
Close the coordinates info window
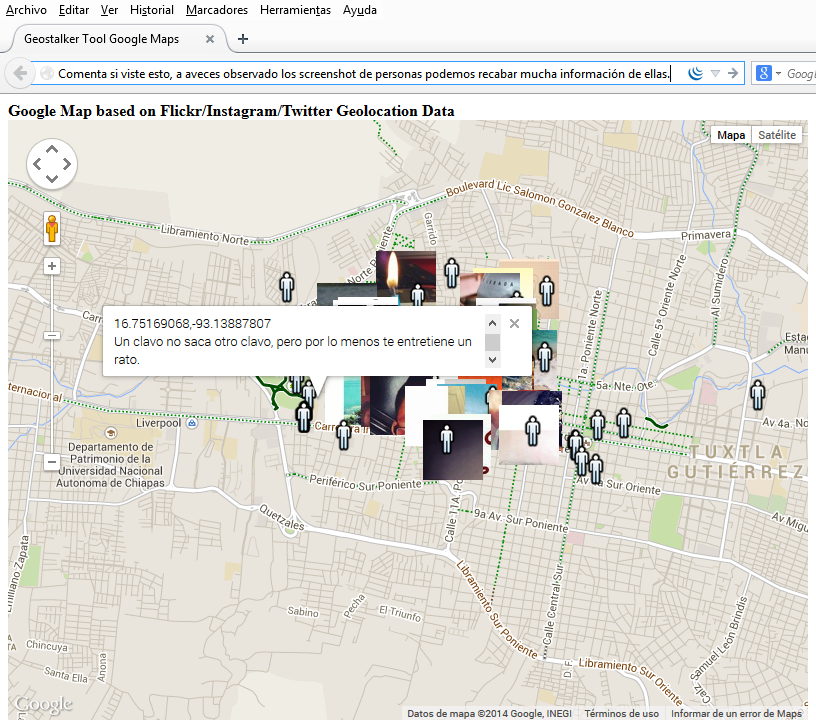click(x=514, y=324)
